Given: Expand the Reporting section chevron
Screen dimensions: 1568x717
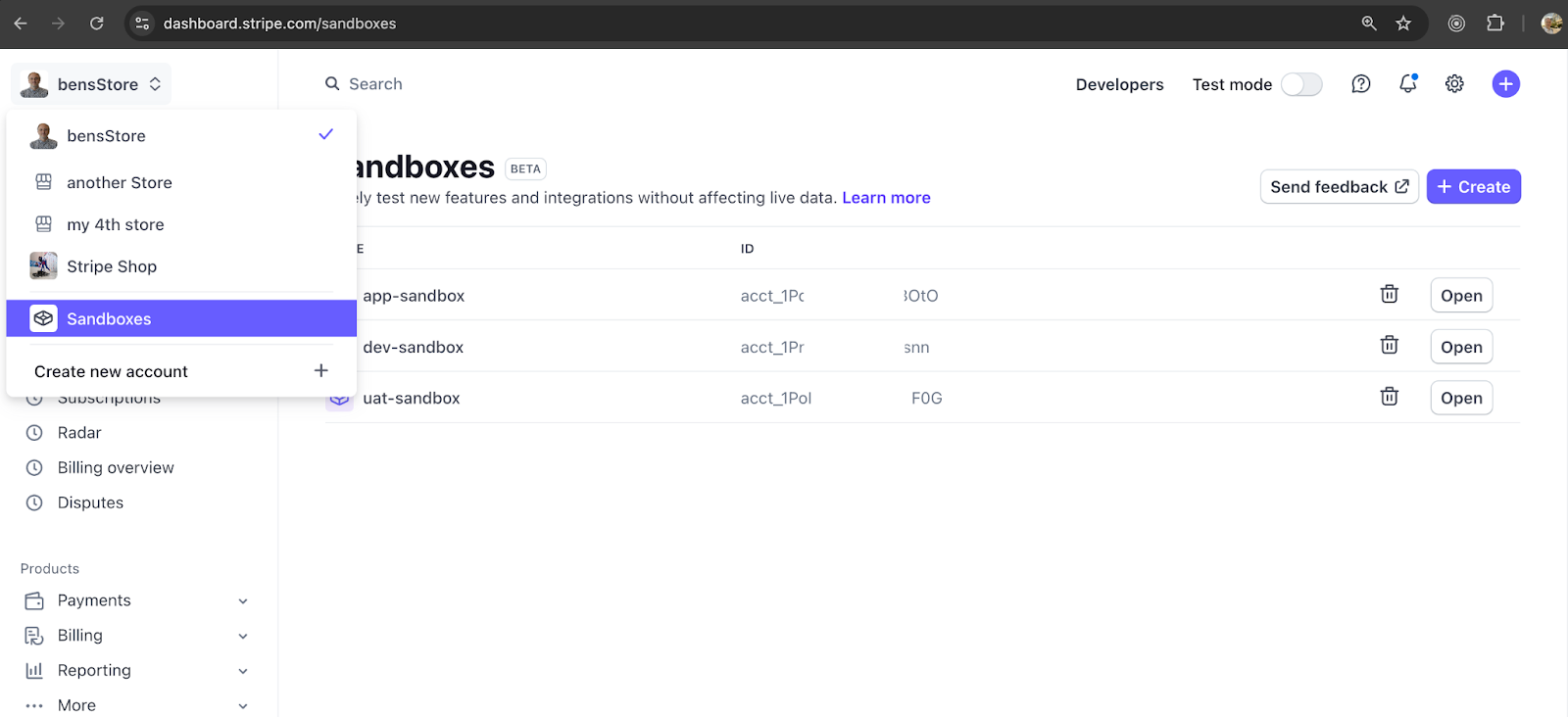Looking at the screenshot, I should point(243,672).
